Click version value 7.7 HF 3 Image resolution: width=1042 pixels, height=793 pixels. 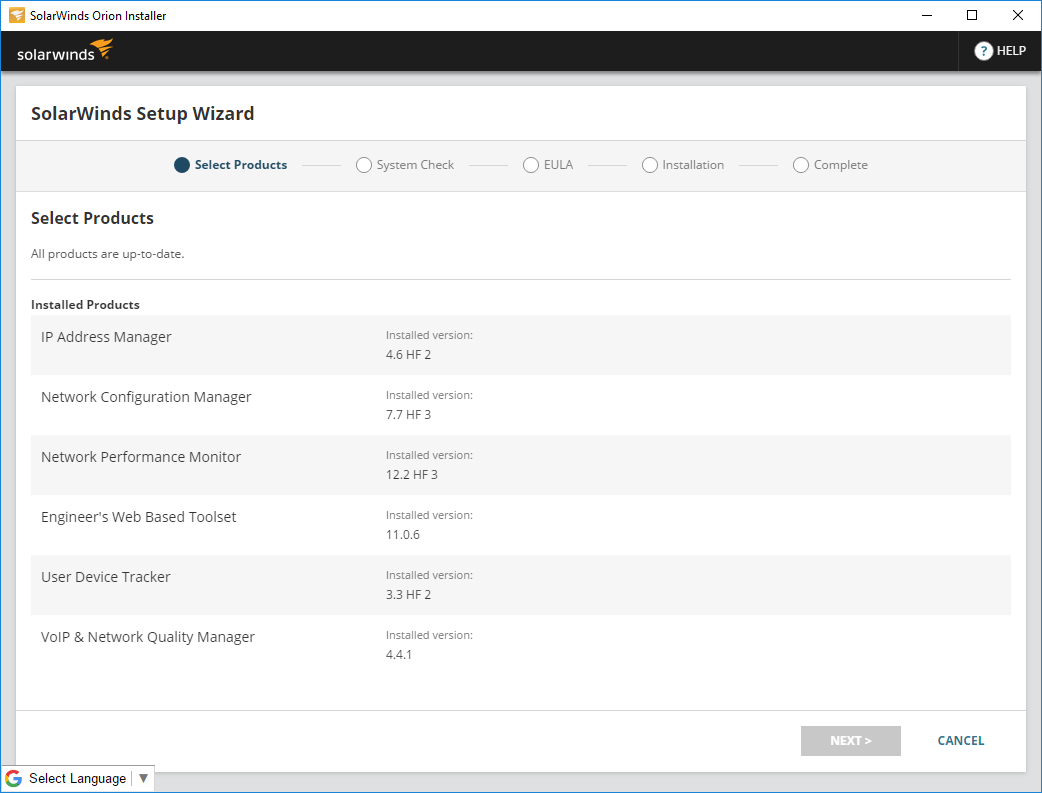point(408,415)
